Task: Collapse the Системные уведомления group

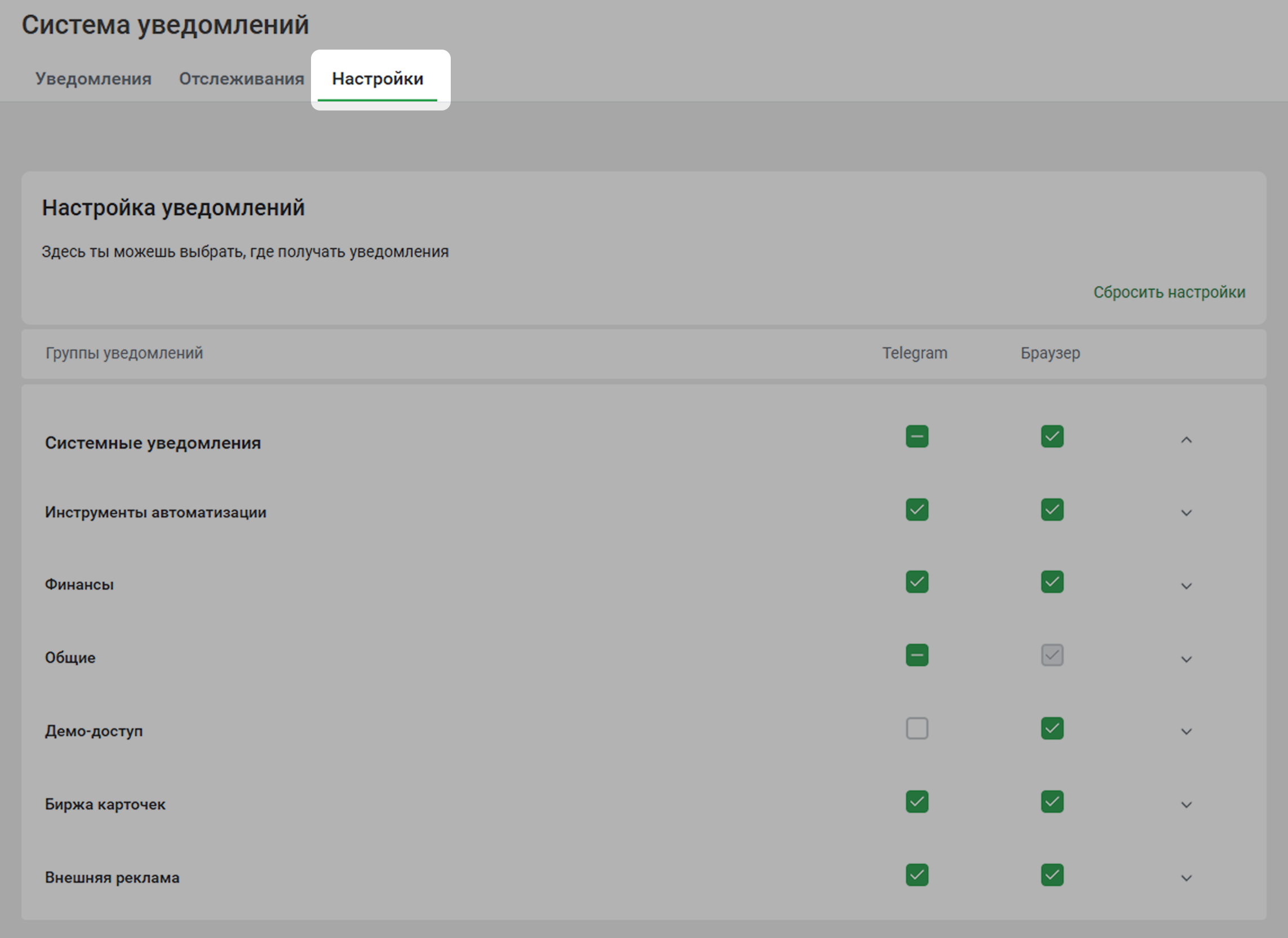Action: tap(1186, 440)
